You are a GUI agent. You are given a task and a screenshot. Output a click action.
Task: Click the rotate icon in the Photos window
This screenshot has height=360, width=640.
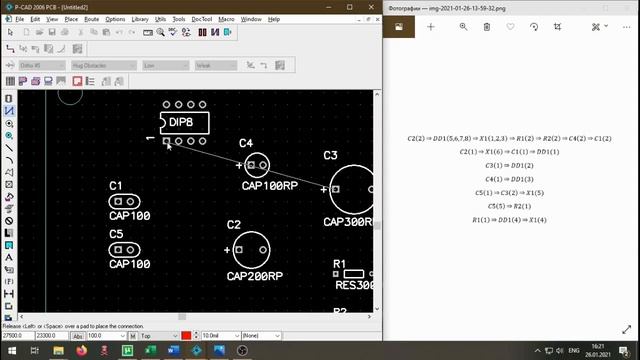(x=534, y=27)
